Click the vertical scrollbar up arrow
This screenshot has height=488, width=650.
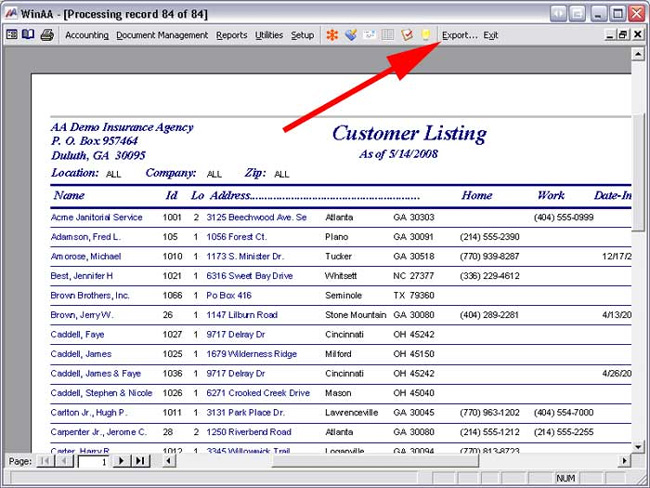tap(638, 54)
